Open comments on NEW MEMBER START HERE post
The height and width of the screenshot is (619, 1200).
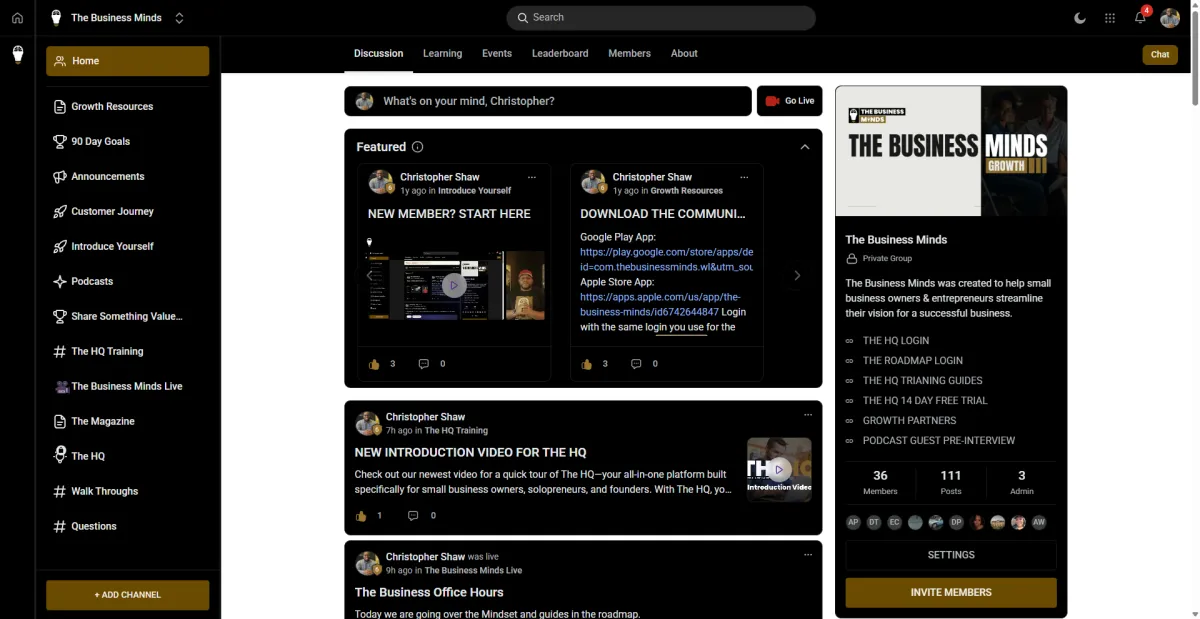point(424,364)
